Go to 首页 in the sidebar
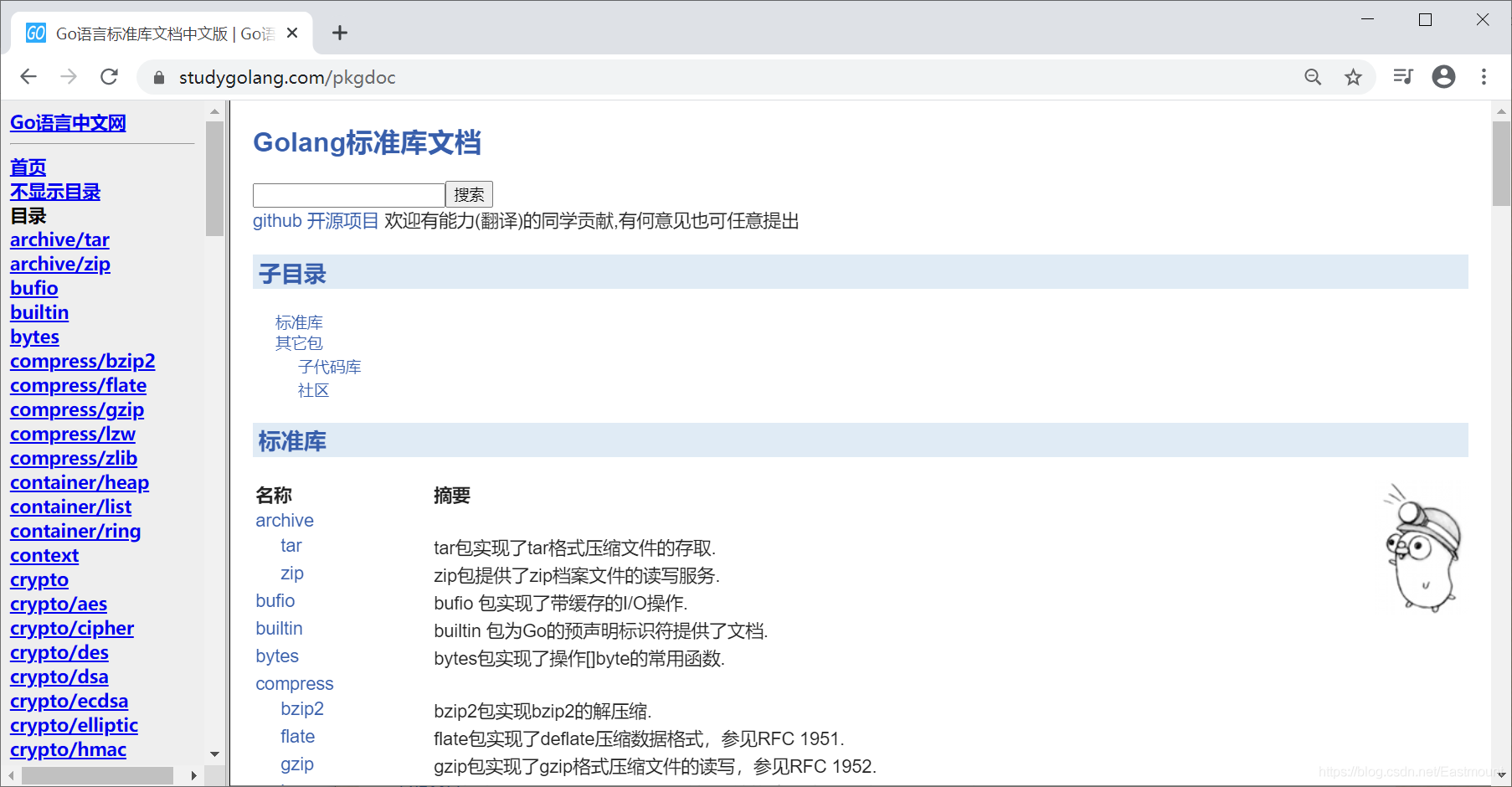This screenshot has width=1512, height=787. 28,167
